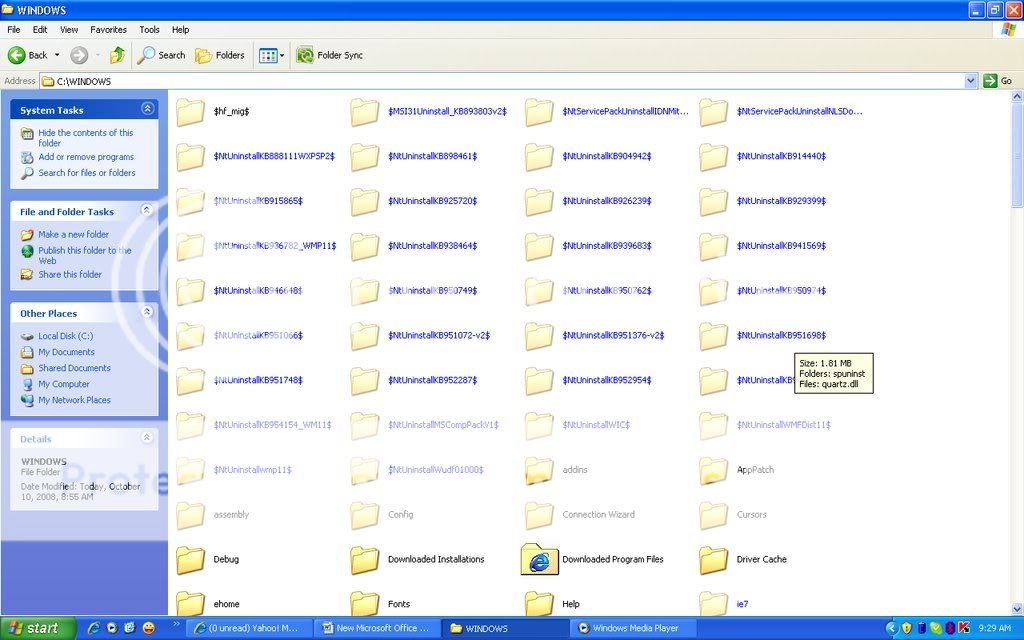This screenshot has width=1024, height=640.
Task: Select the Driver Cache folder icon
Action: tap(713, 560)
